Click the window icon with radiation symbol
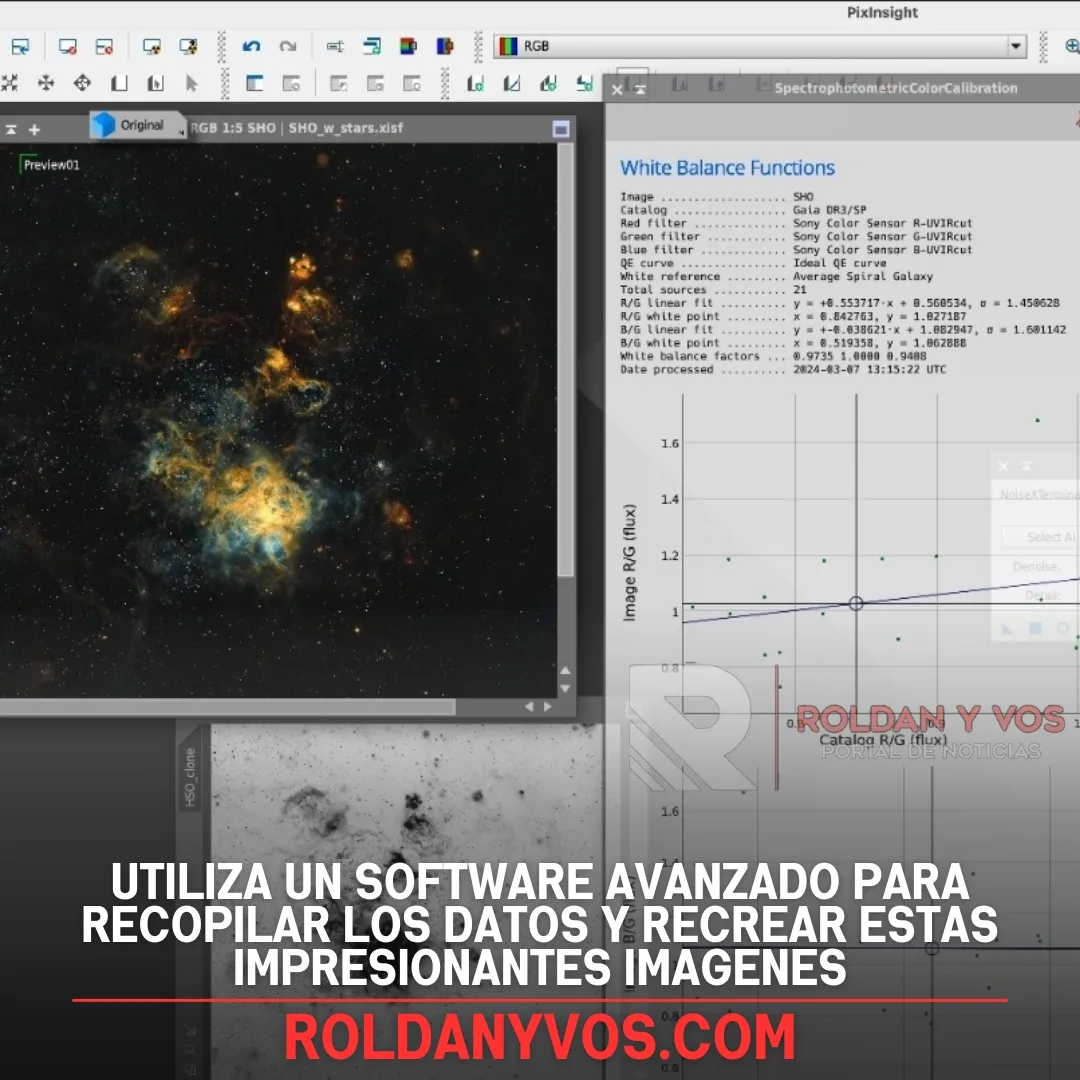This screenshot has height=1080, width=1080. [188, 46]
